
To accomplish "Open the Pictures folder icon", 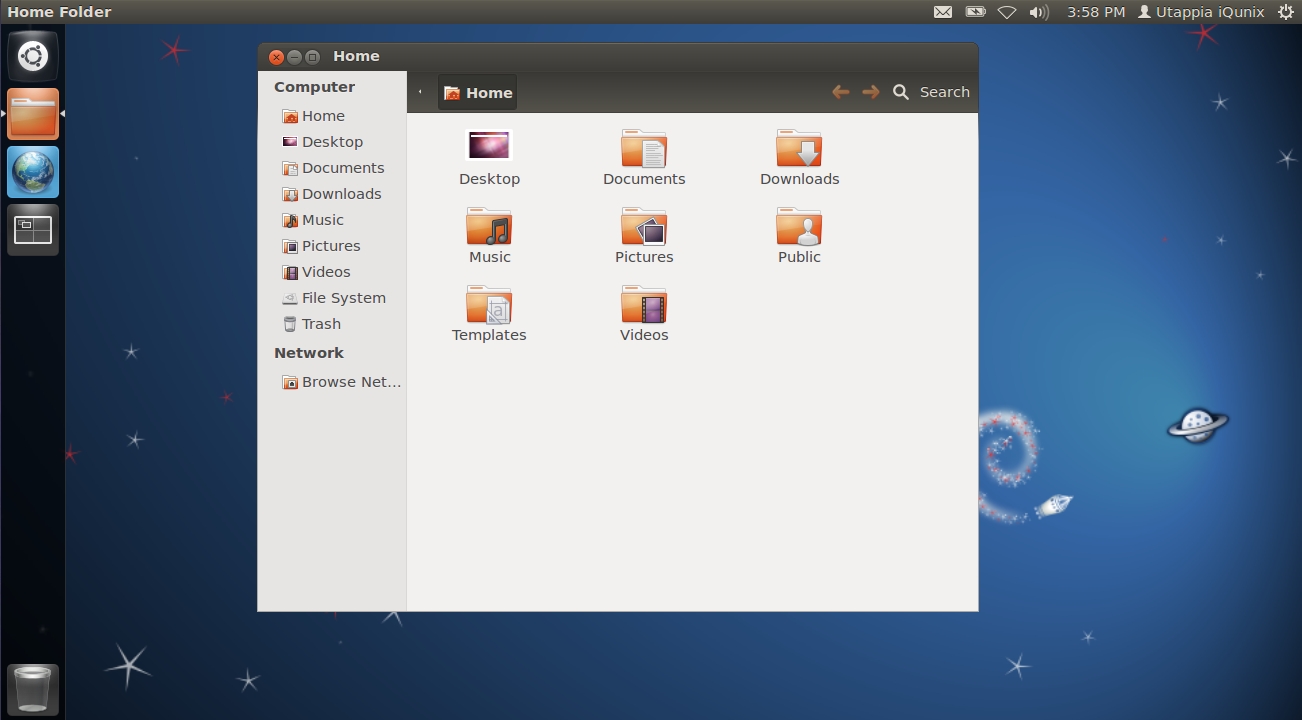I will pyautogui.click(x=643, y=228).
